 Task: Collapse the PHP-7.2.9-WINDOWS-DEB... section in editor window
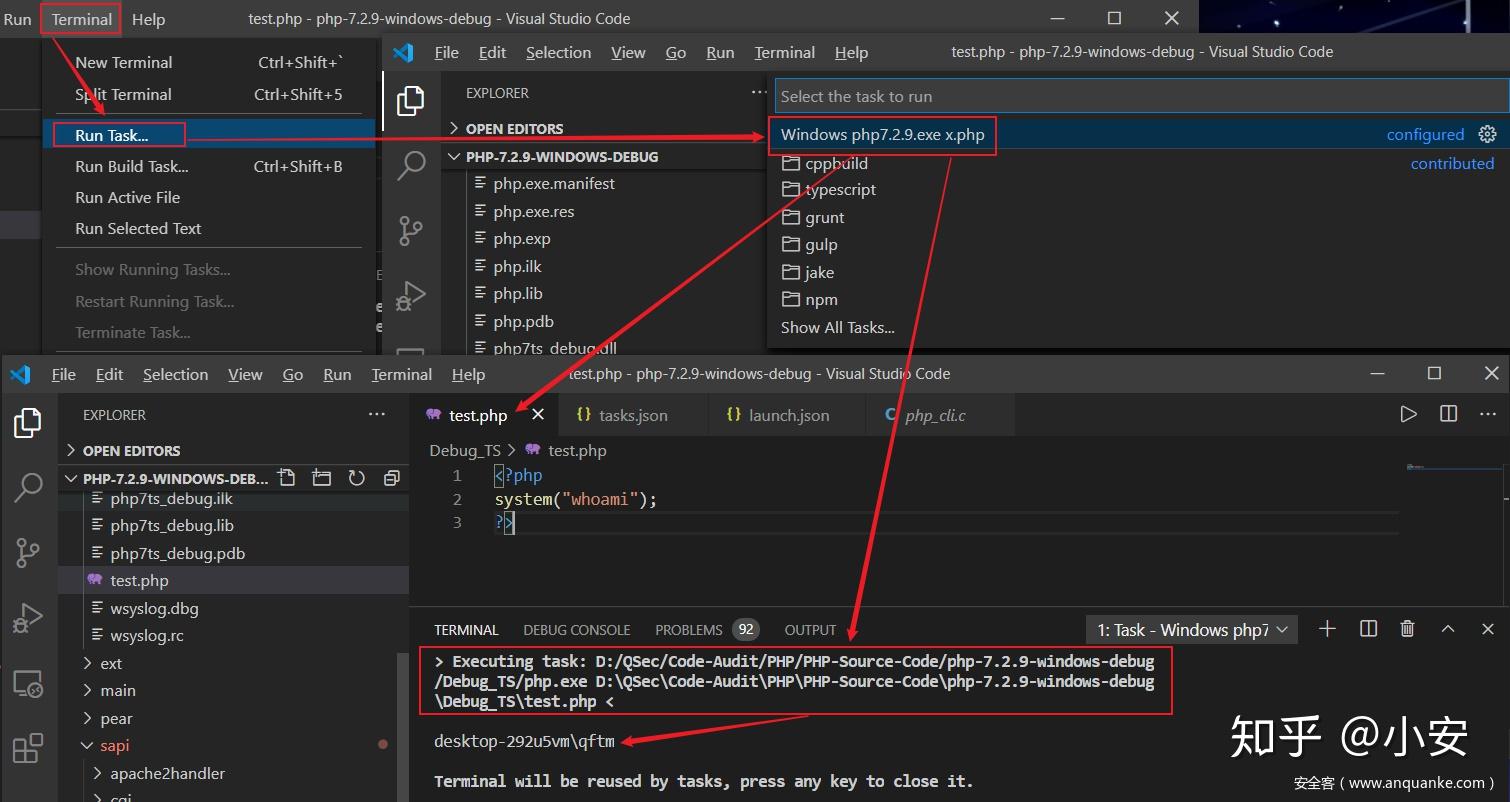click(x=175, y=478)
